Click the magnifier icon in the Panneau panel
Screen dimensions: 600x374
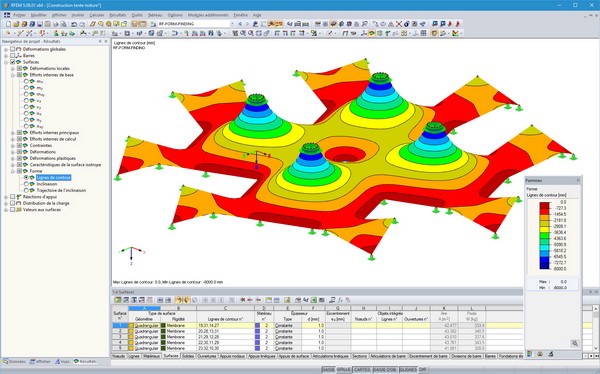[574, 343]
